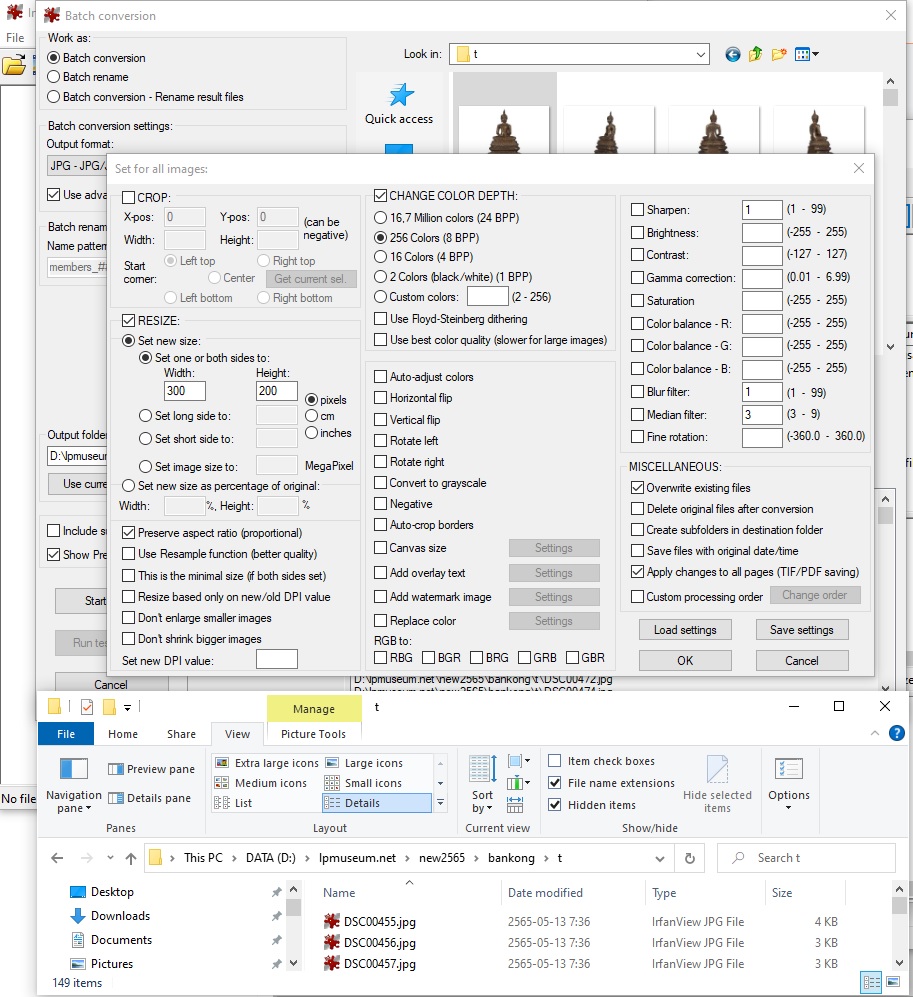Screen dimensions: 913x997
Task: Open the Look in folder dropdown
Action: [701, 54]
